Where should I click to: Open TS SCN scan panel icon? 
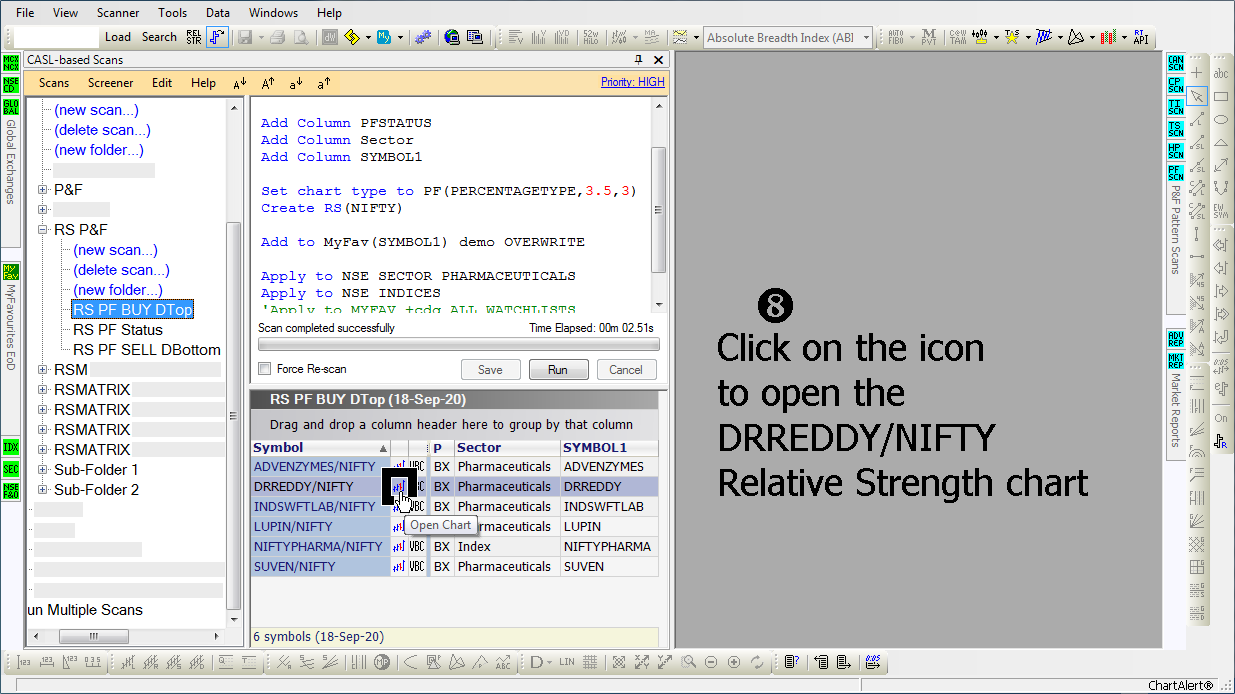[x=1175, y=130]
